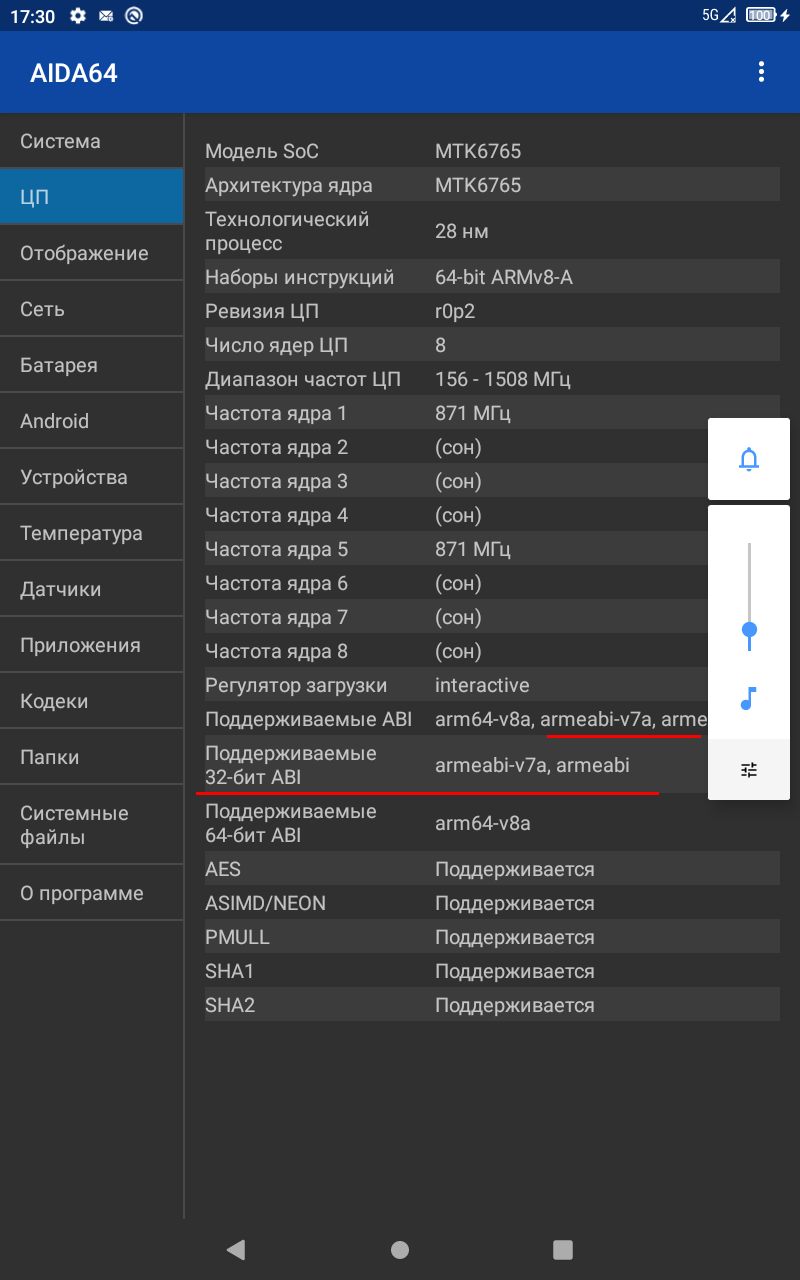Image resolution: width=800 pixels, height=1280 pixels.
Task: Open volume settings sliders icon
Action: pos(749,770)
